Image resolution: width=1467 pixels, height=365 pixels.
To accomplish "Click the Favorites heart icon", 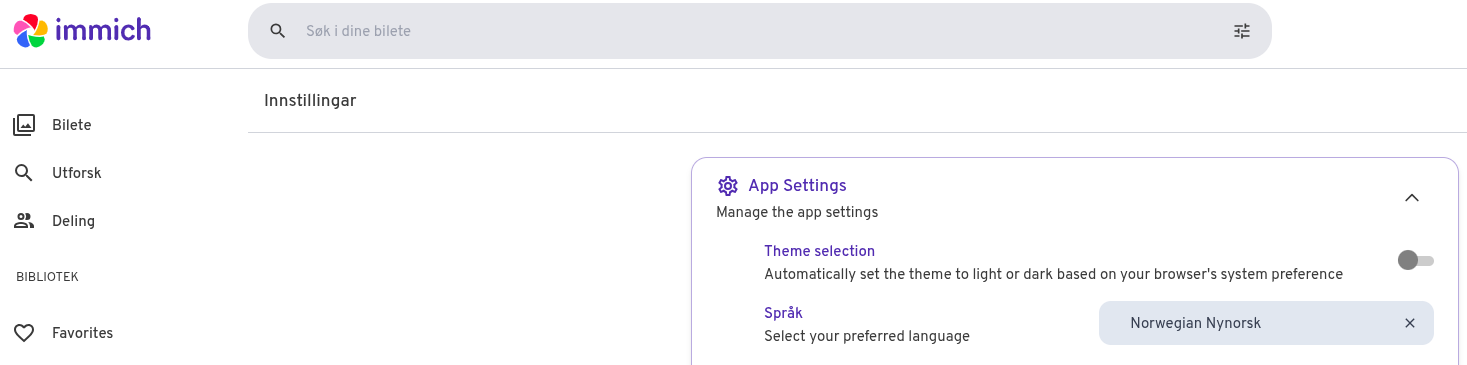I will [24, 333].
